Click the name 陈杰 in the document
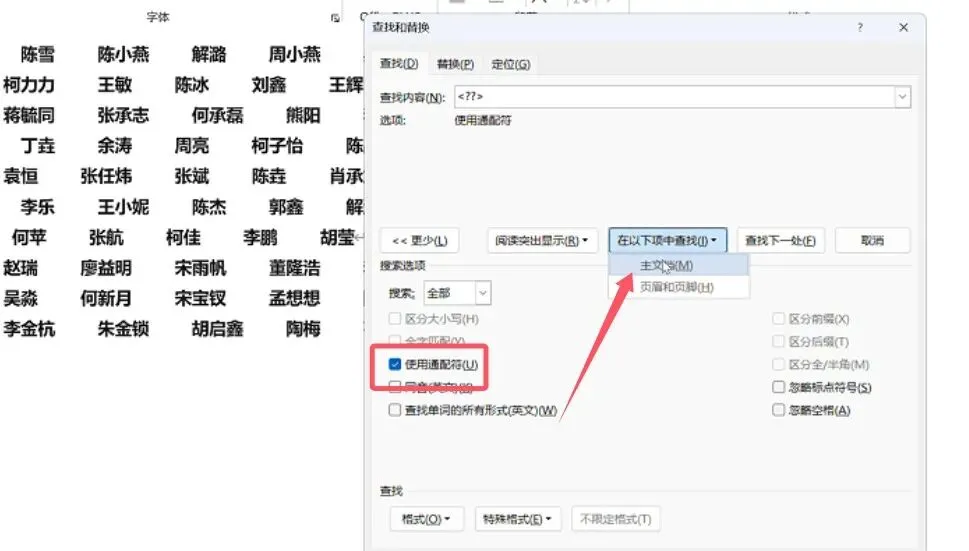 [x=209, y=207]
